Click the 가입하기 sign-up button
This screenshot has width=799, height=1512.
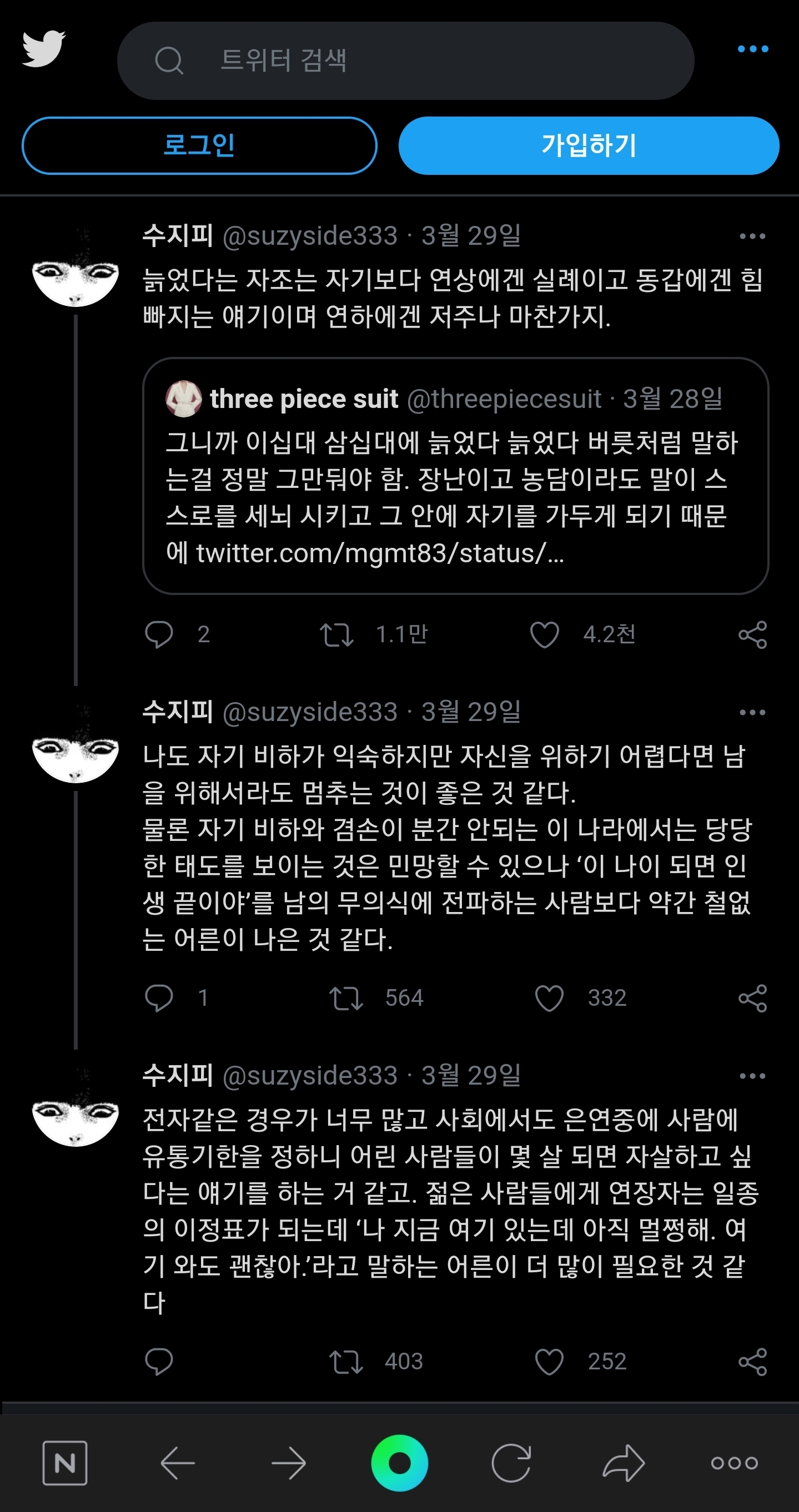tap(589, 145)
